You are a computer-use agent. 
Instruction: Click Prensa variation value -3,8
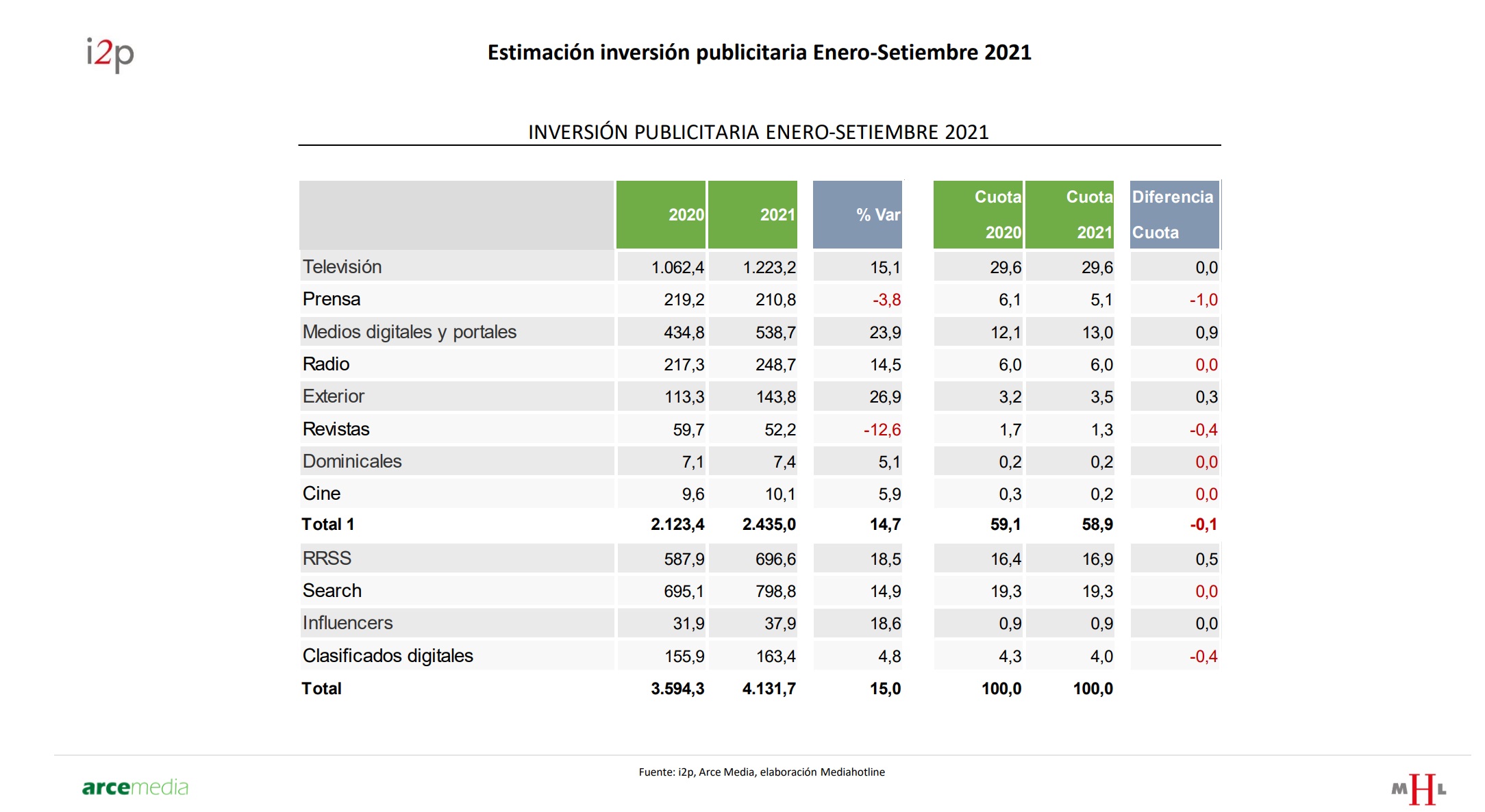(886, 300)
